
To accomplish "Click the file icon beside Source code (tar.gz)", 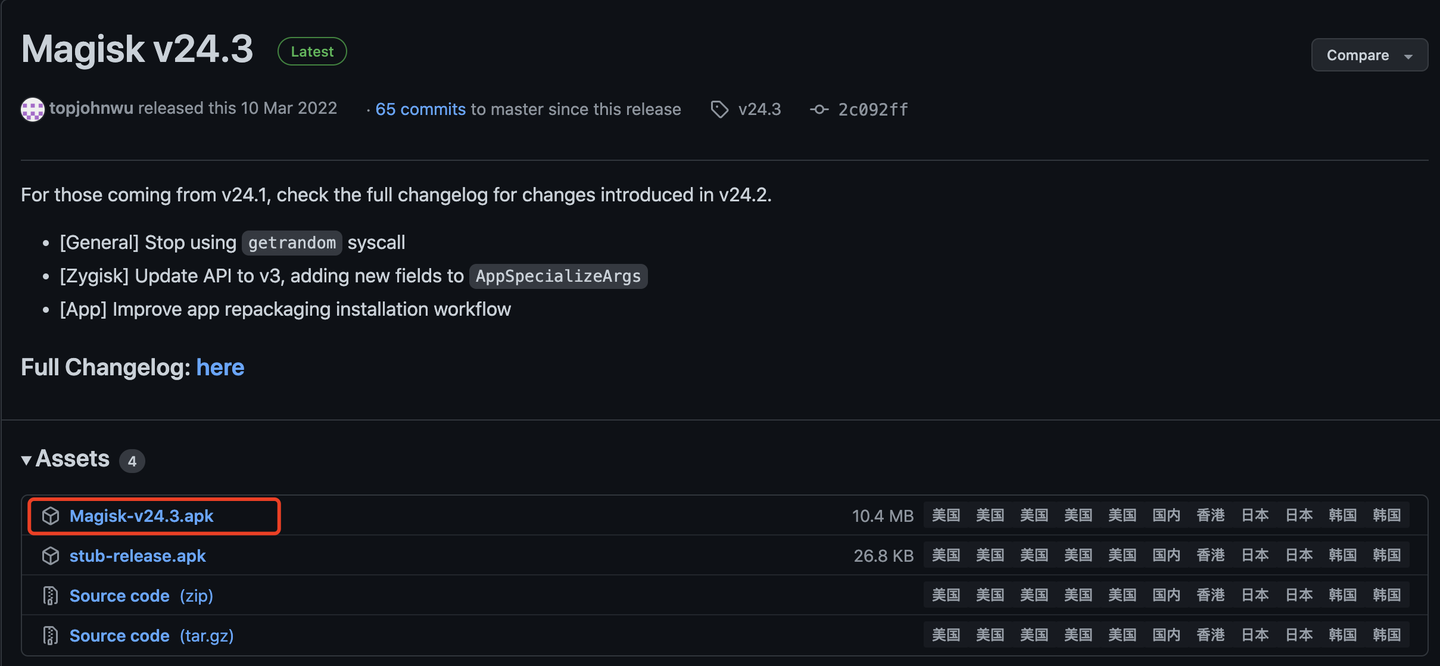I will pos(50,635).
